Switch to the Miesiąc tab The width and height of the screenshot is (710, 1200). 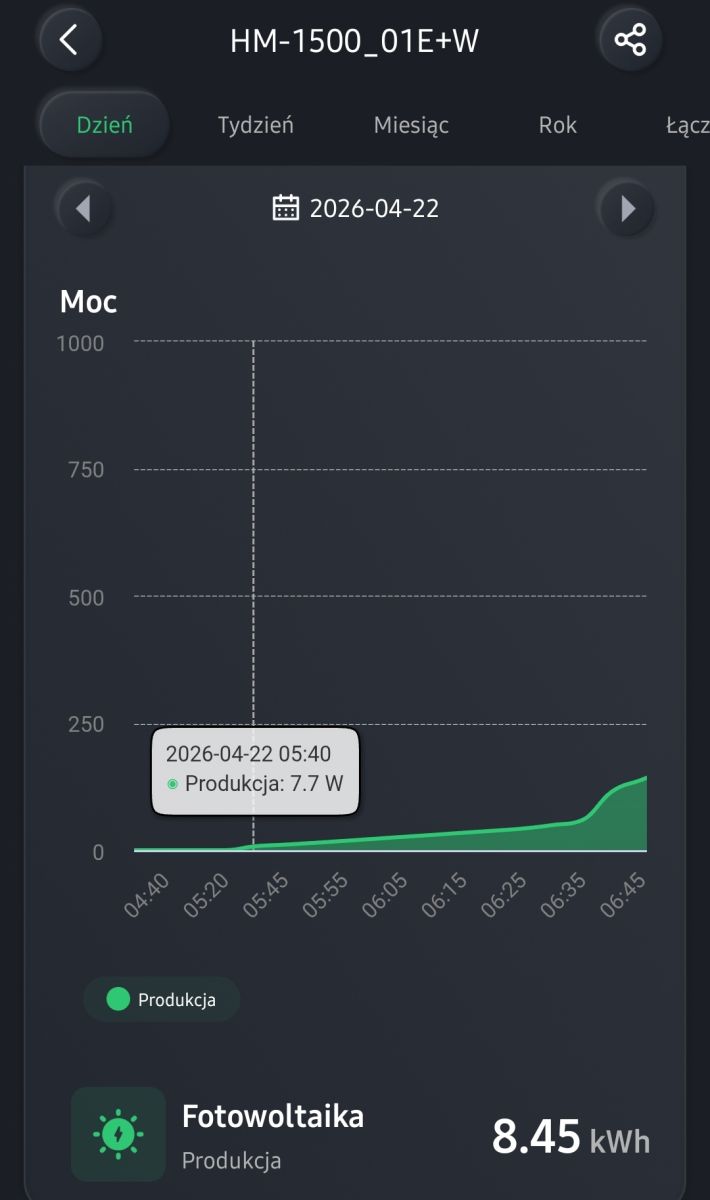(411, 126)
